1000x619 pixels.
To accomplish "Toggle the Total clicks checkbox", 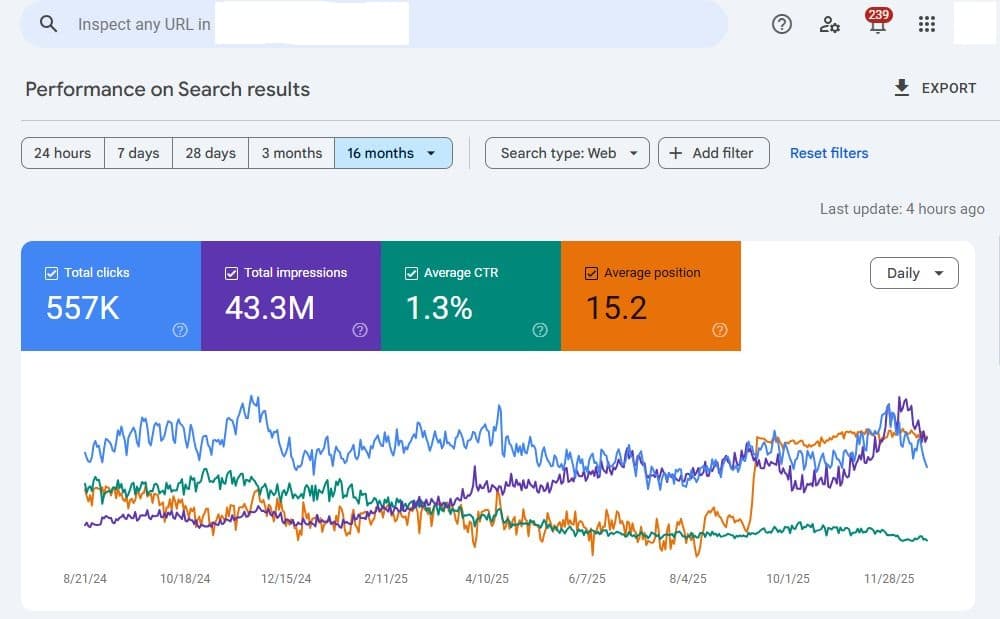I will (x=51, y=273).
